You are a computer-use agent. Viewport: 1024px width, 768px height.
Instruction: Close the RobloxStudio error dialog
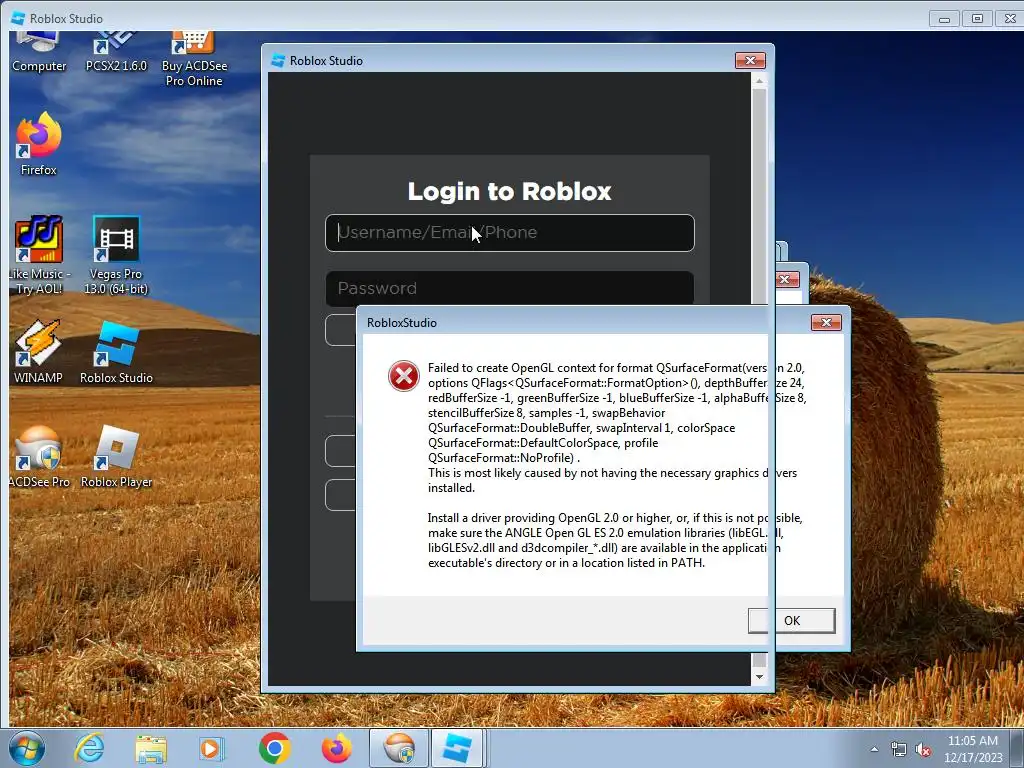(826, 323)
